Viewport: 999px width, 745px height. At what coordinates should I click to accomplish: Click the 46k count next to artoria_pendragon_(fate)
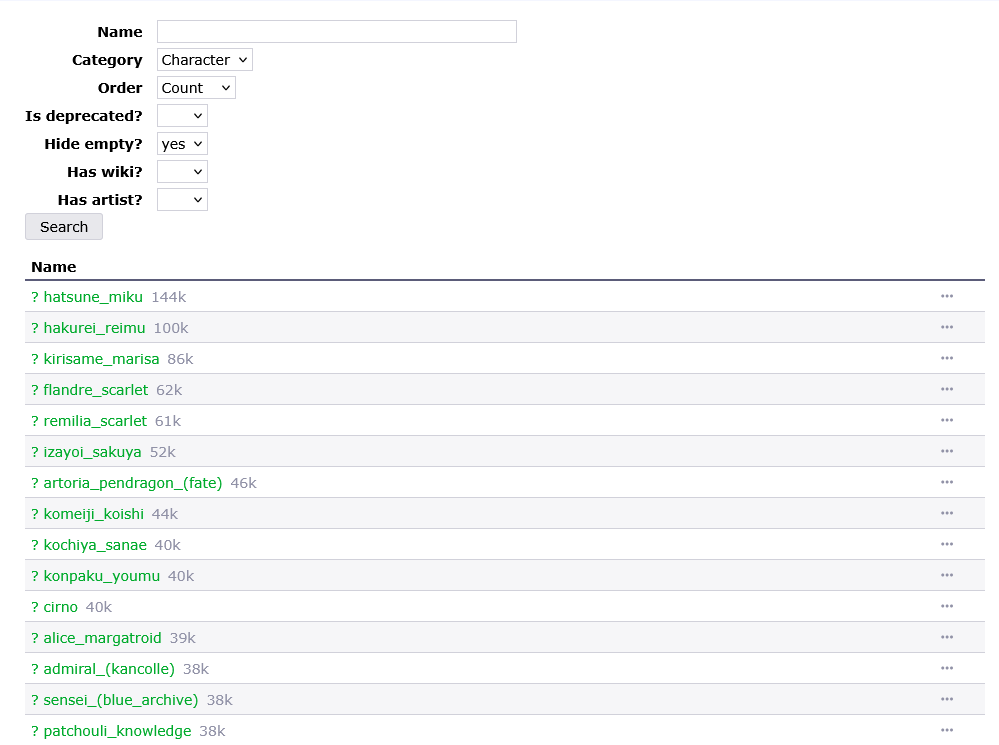coord(243,483)
